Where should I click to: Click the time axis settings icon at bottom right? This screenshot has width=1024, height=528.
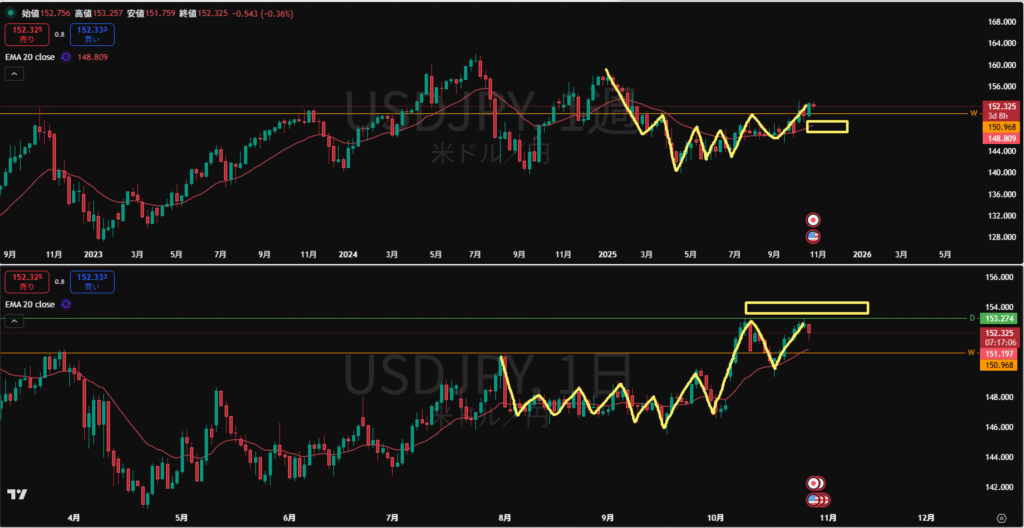point(1001,517)
